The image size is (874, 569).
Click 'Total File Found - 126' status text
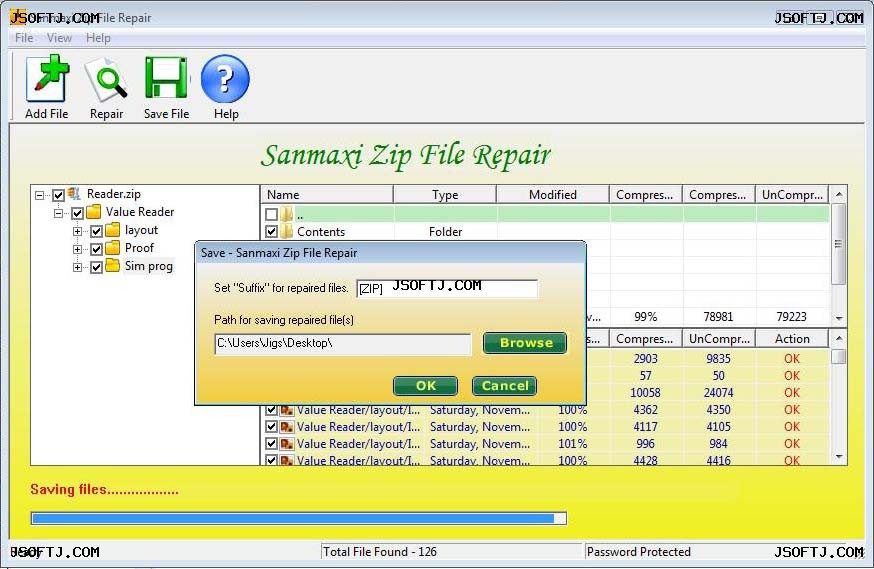click(380, 552)
